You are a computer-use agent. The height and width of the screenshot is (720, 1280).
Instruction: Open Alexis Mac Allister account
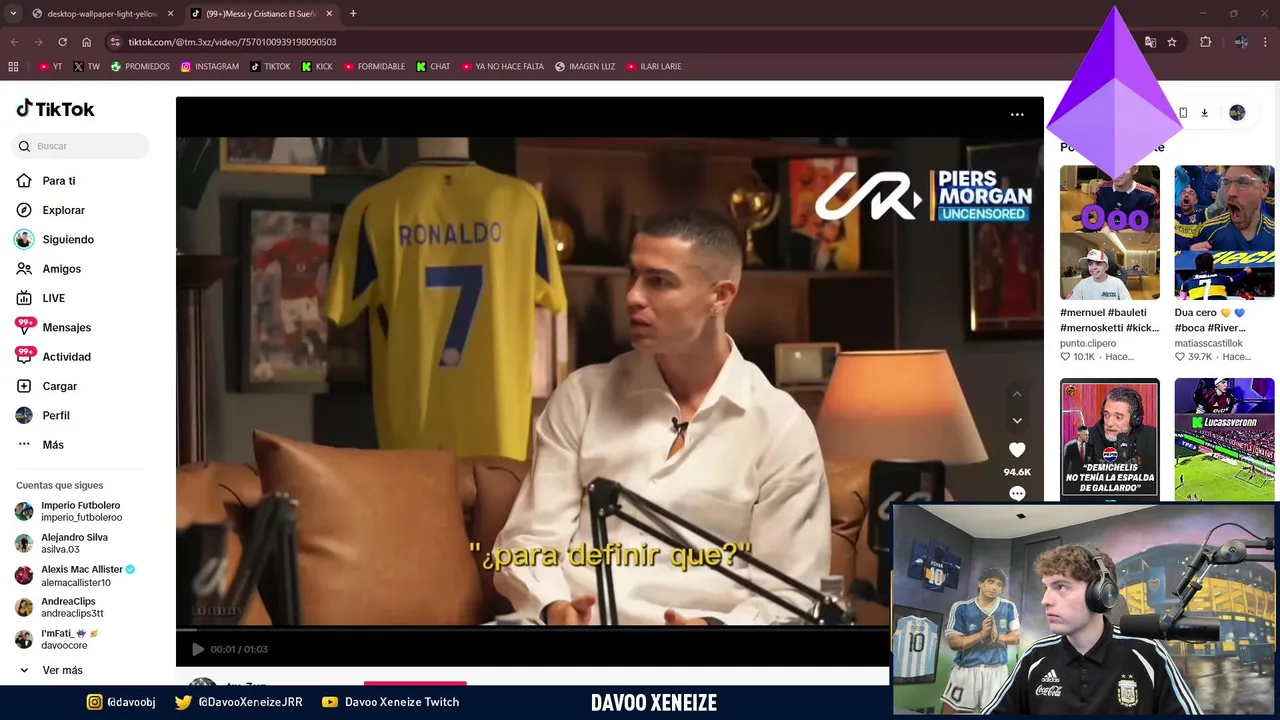point(82,575)
